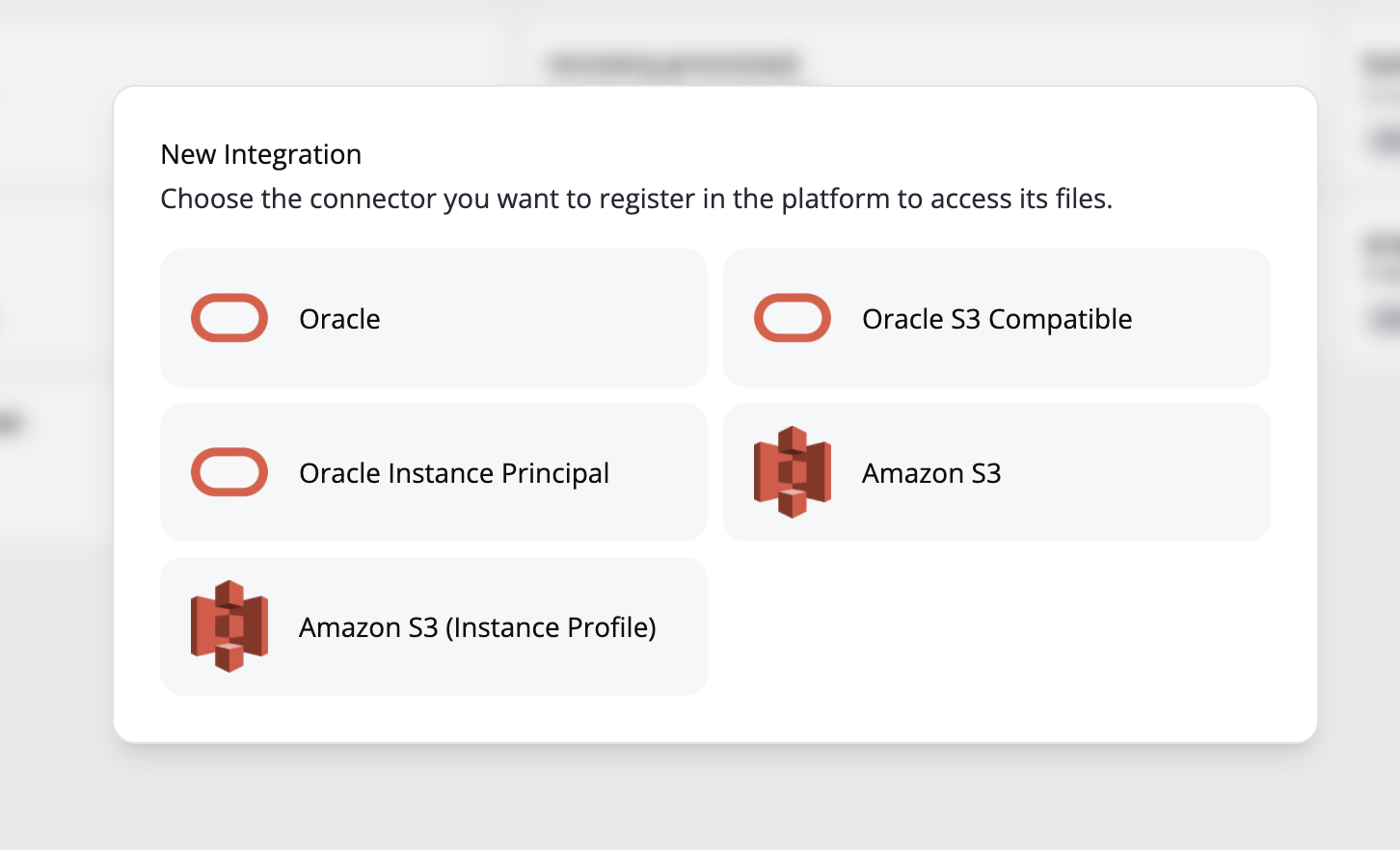Click the "Oracle" label text
This screenshot has height=850, width=1400.
339,318
